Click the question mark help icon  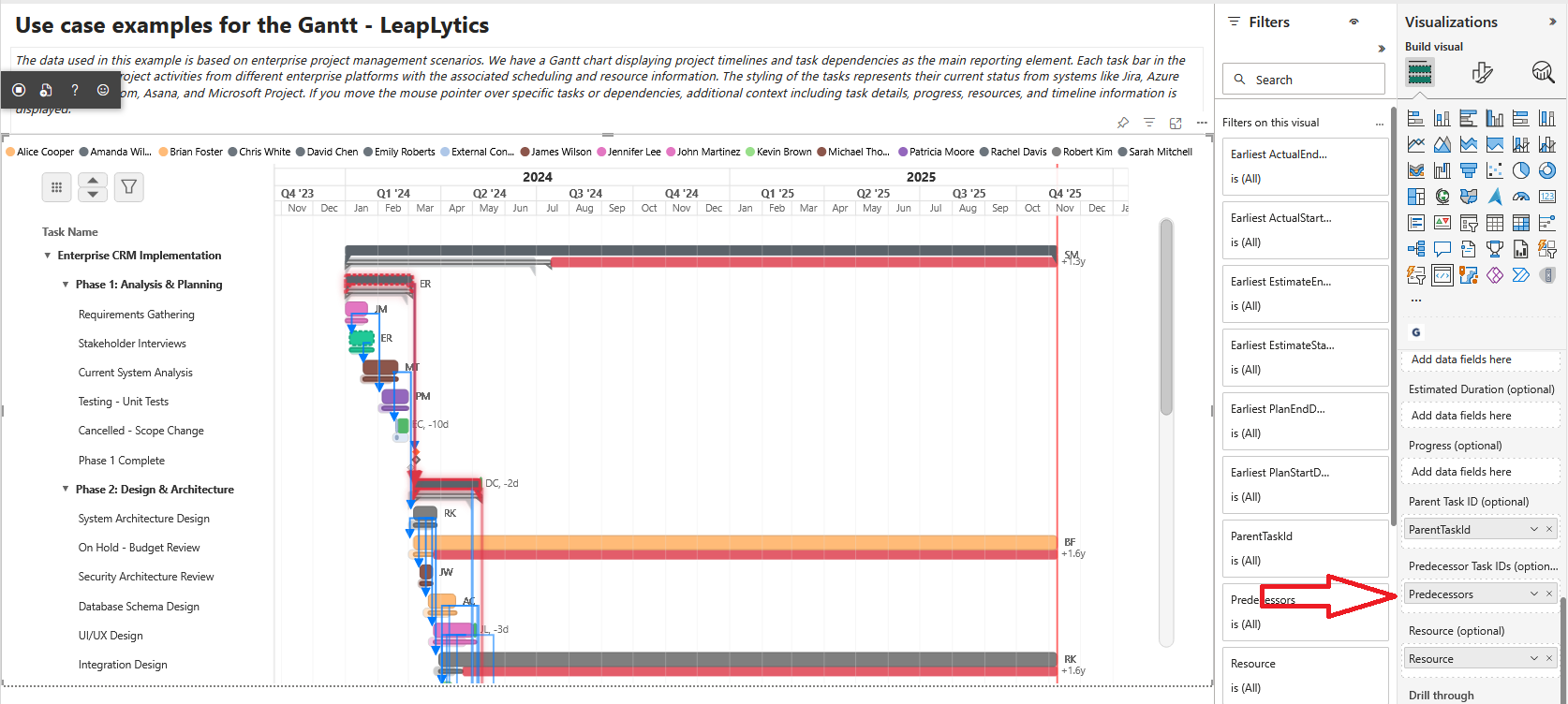[75, 90]
